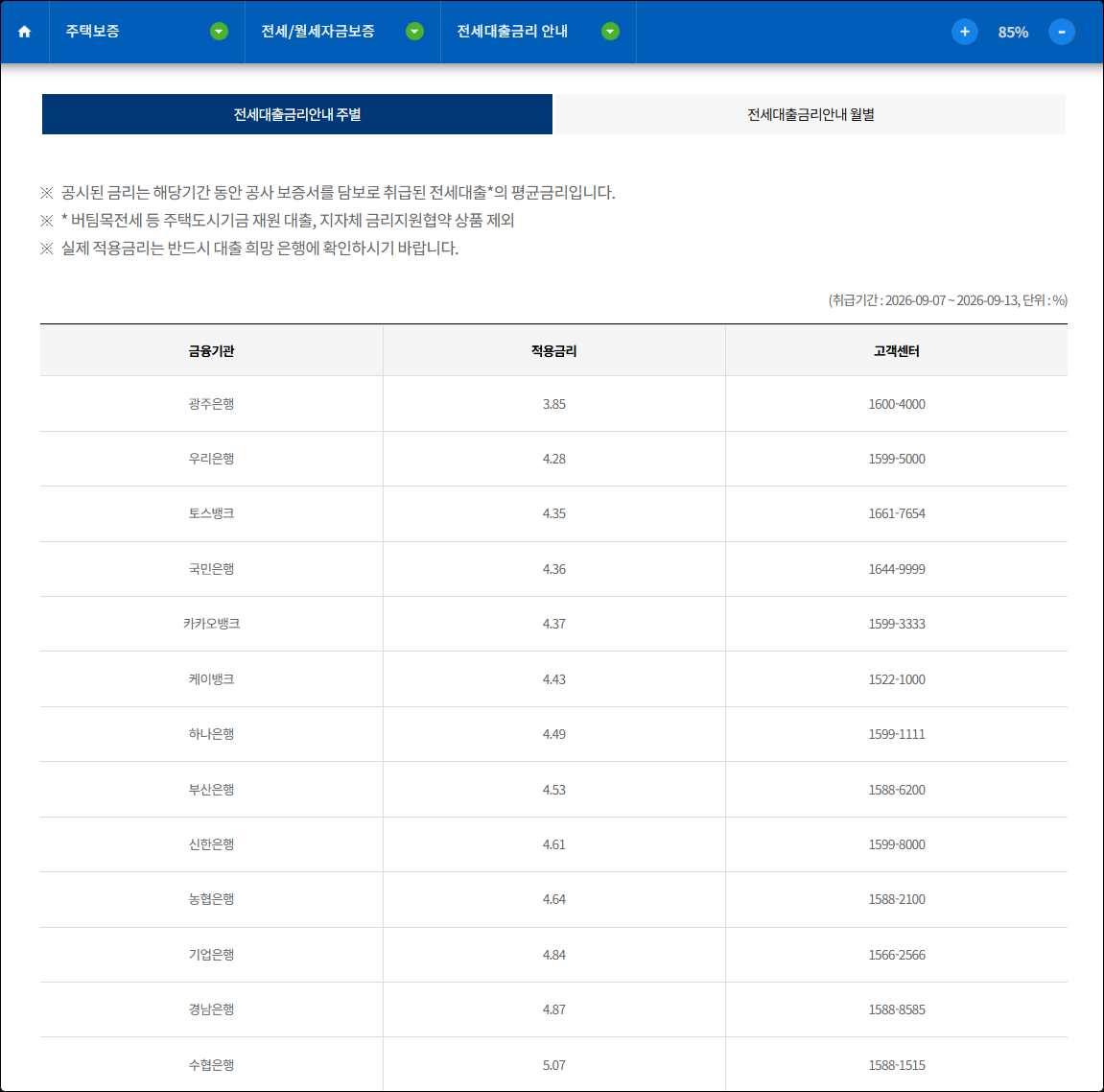Click the notice starting with 공시된 금리는

click(328, 192)
